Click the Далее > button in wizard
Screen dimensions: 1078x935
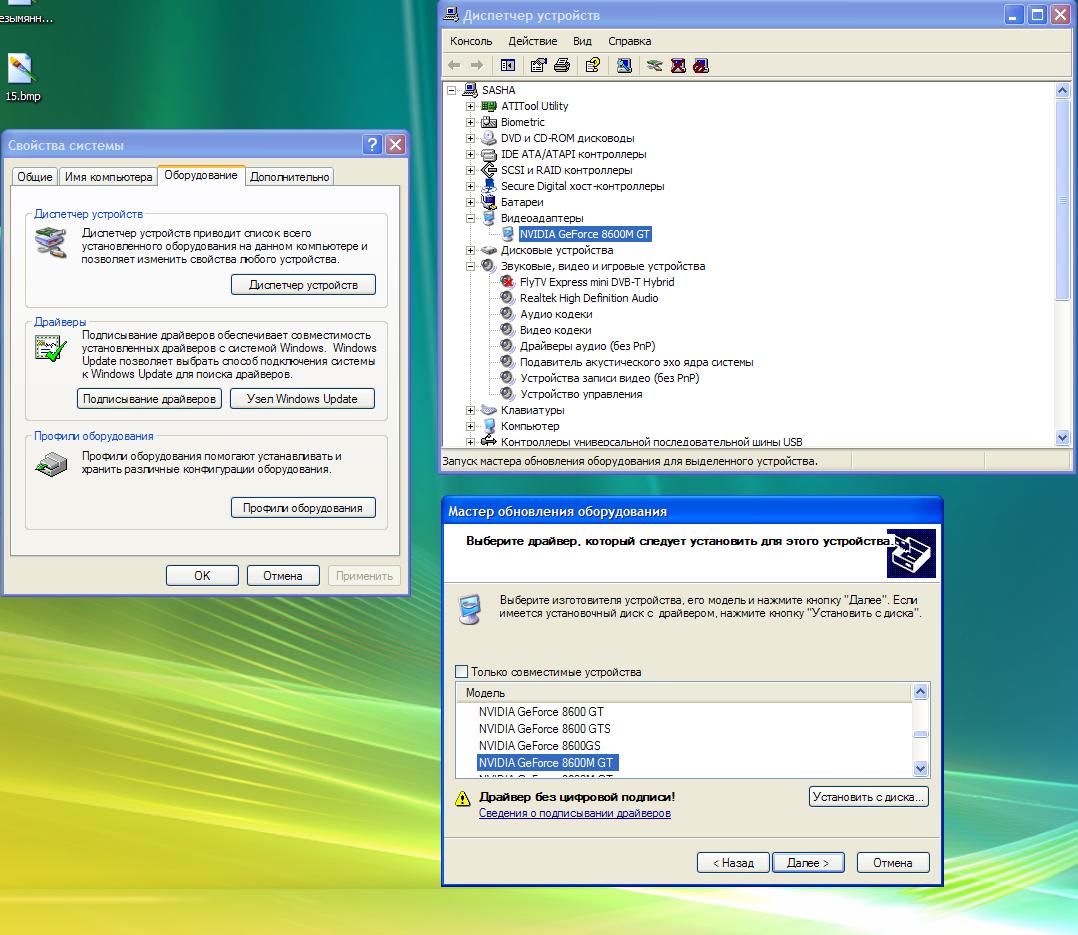pos(808,863)
